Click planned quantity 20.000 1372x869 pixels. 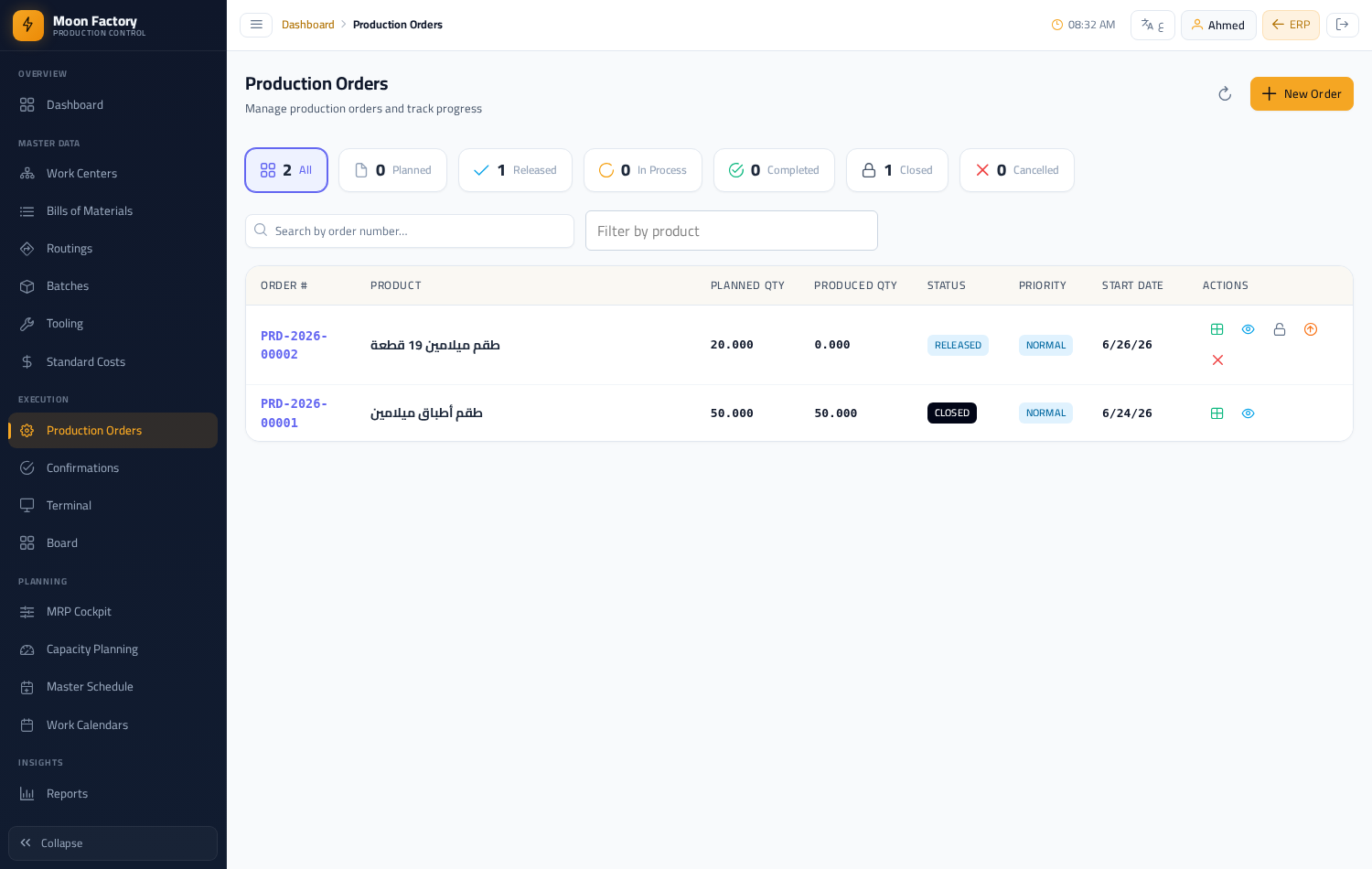(732, 345)
